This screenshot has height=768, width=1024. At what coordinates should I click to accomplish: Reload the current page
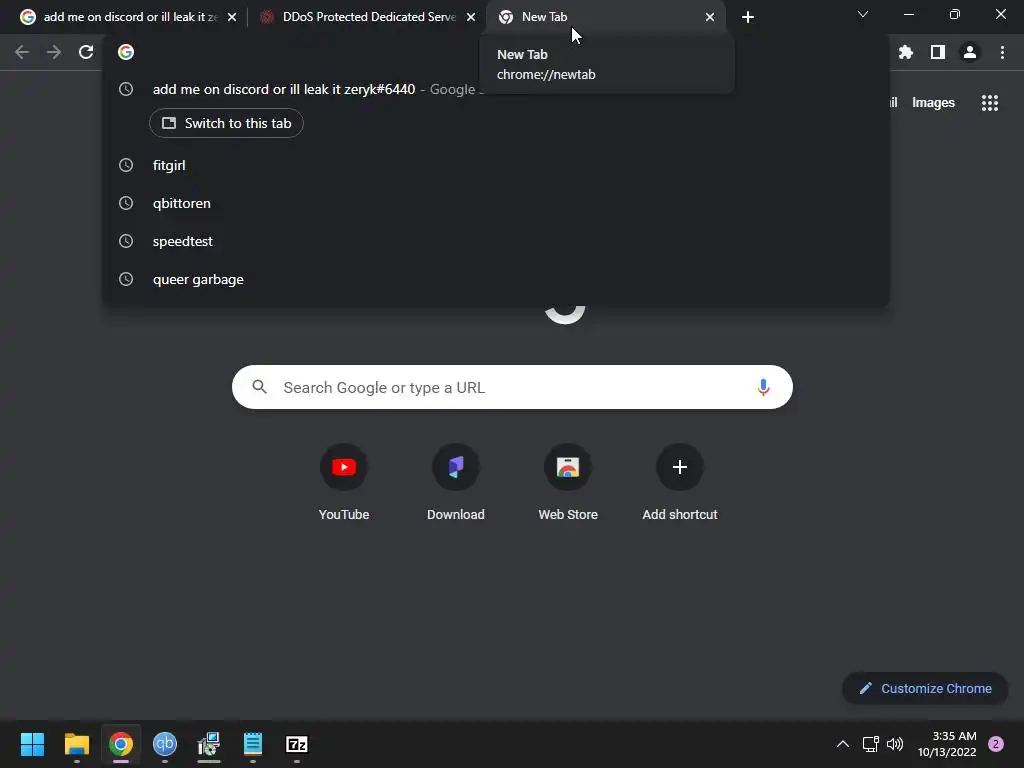(86, 52)
